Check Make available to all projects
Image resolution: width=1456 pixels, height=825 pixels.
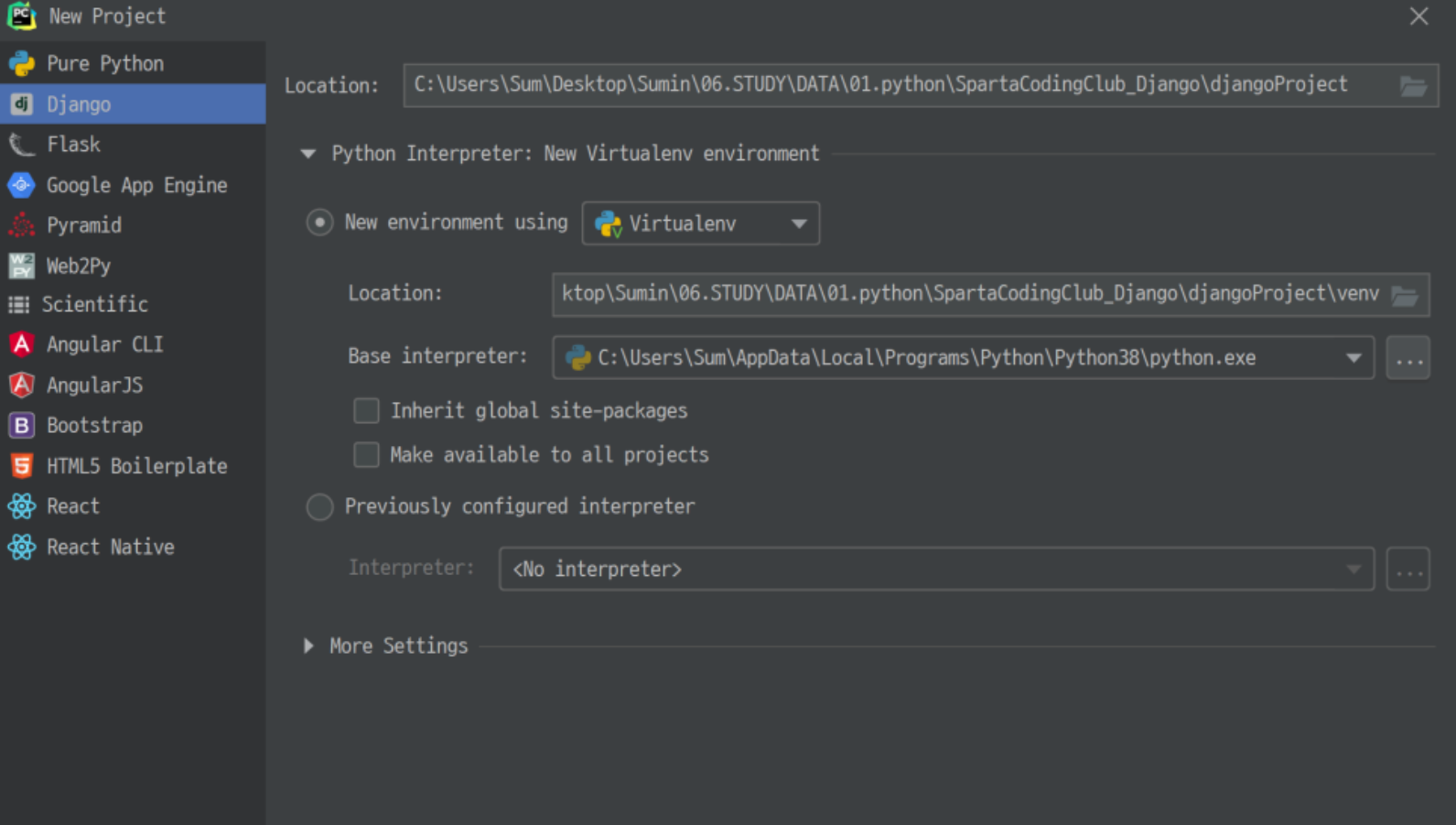(366, 454)
